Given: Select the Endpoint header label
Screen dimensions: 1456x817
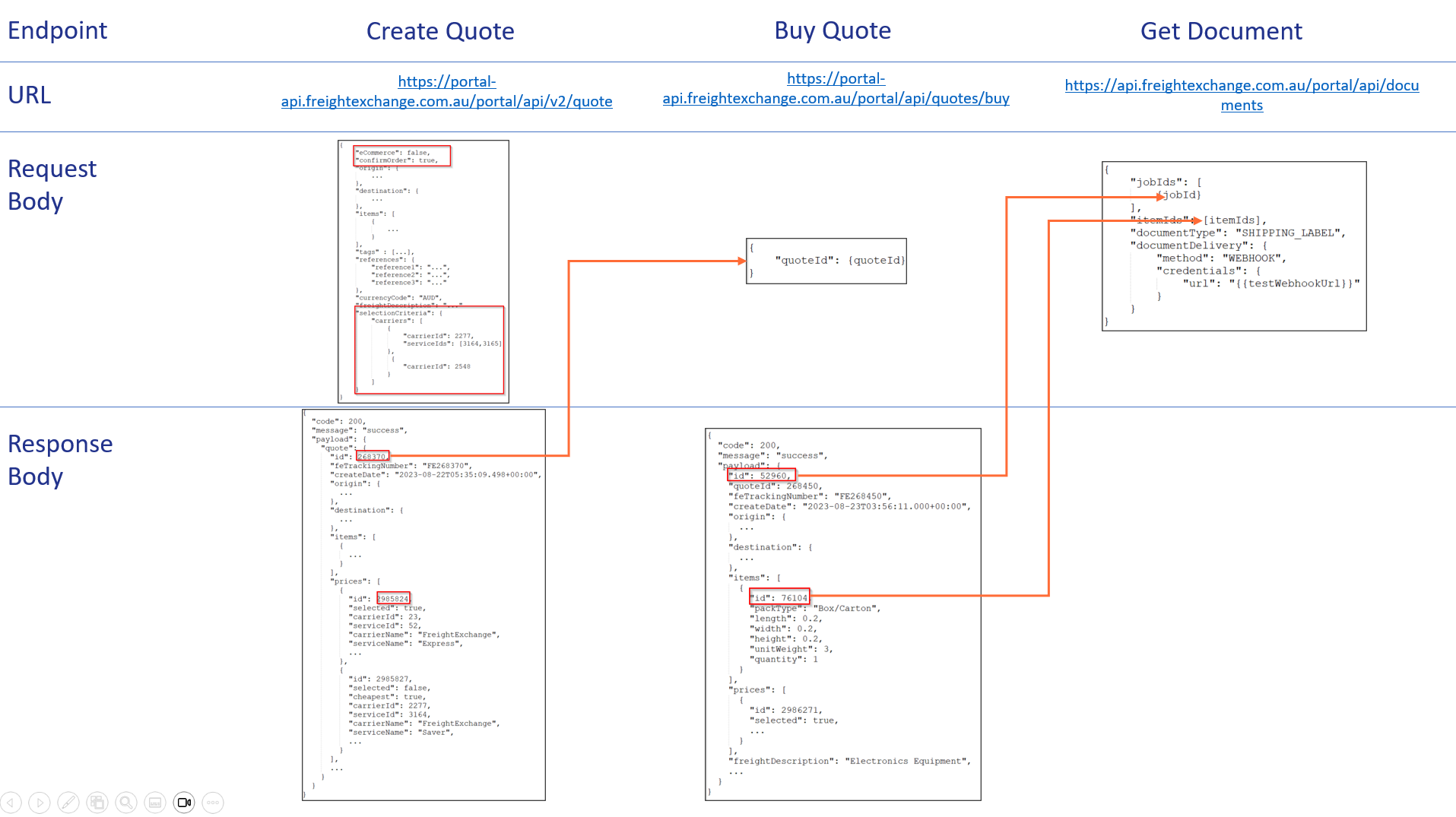Looking at the screenshot, I should point(57,30).
